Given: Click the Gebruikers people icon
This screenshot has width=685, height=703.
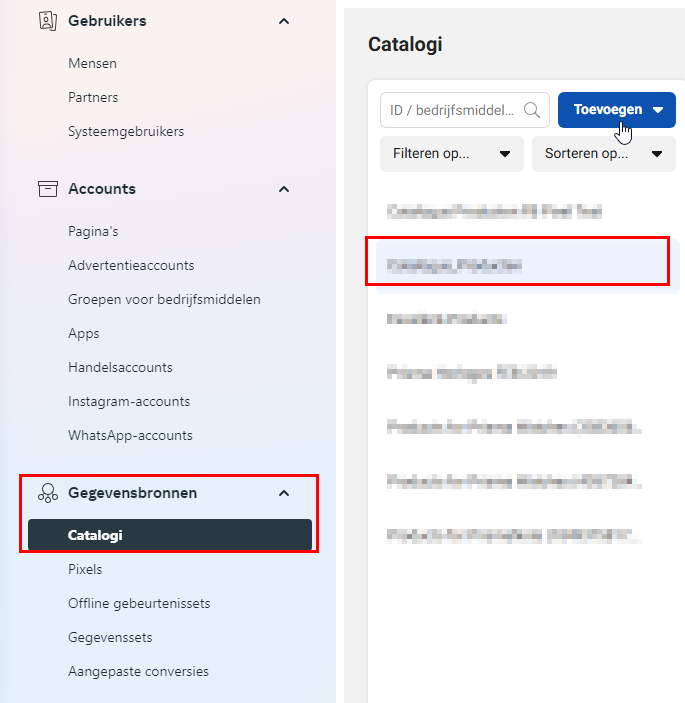Looking at the screenshot, I should tap(48, 21).
